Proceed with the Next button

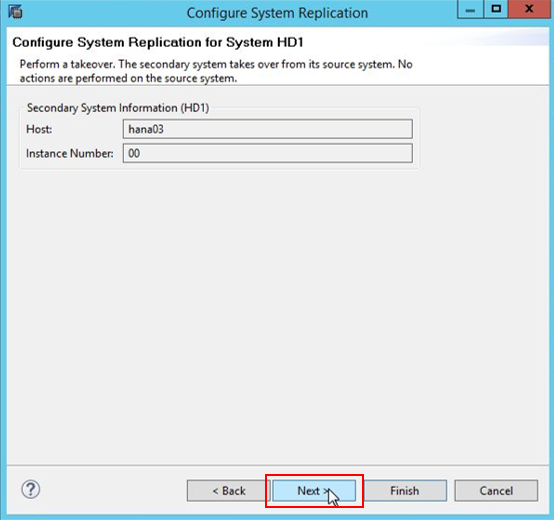pos(314,490)
